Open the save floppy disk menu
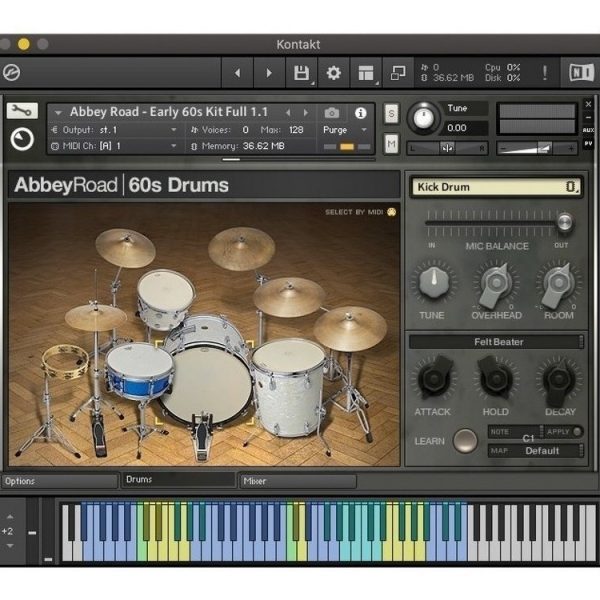600x600 pixels. click(x=302, y=73)
